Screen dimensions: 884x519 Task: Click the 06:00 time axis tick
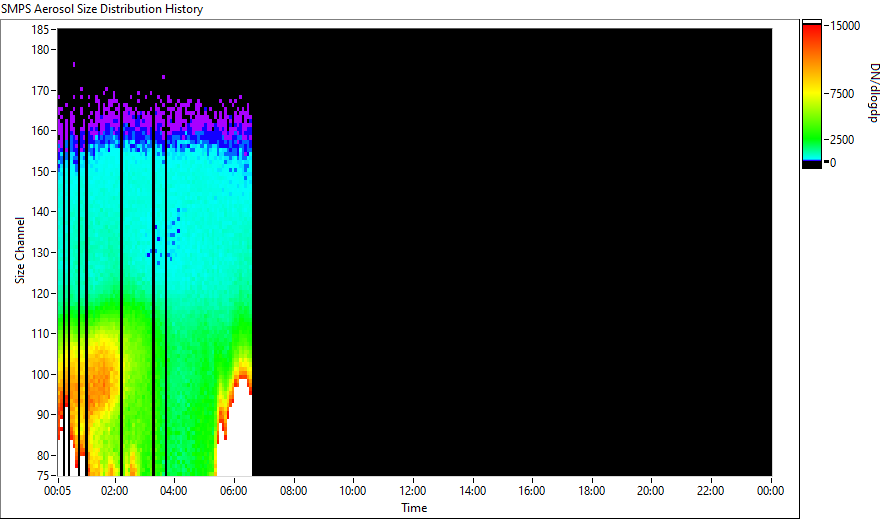click(233, 491)
